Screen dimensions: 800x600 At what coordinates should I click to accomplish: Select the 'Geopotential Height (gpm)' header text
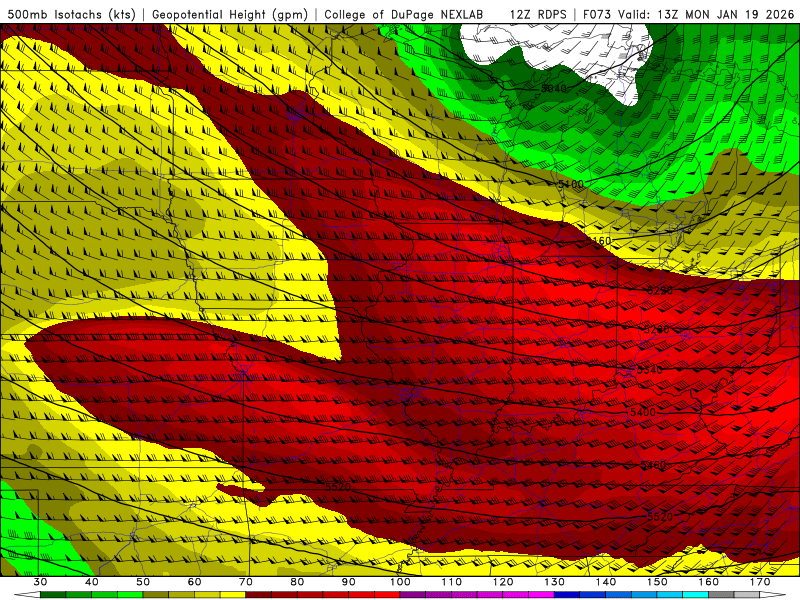230,15
